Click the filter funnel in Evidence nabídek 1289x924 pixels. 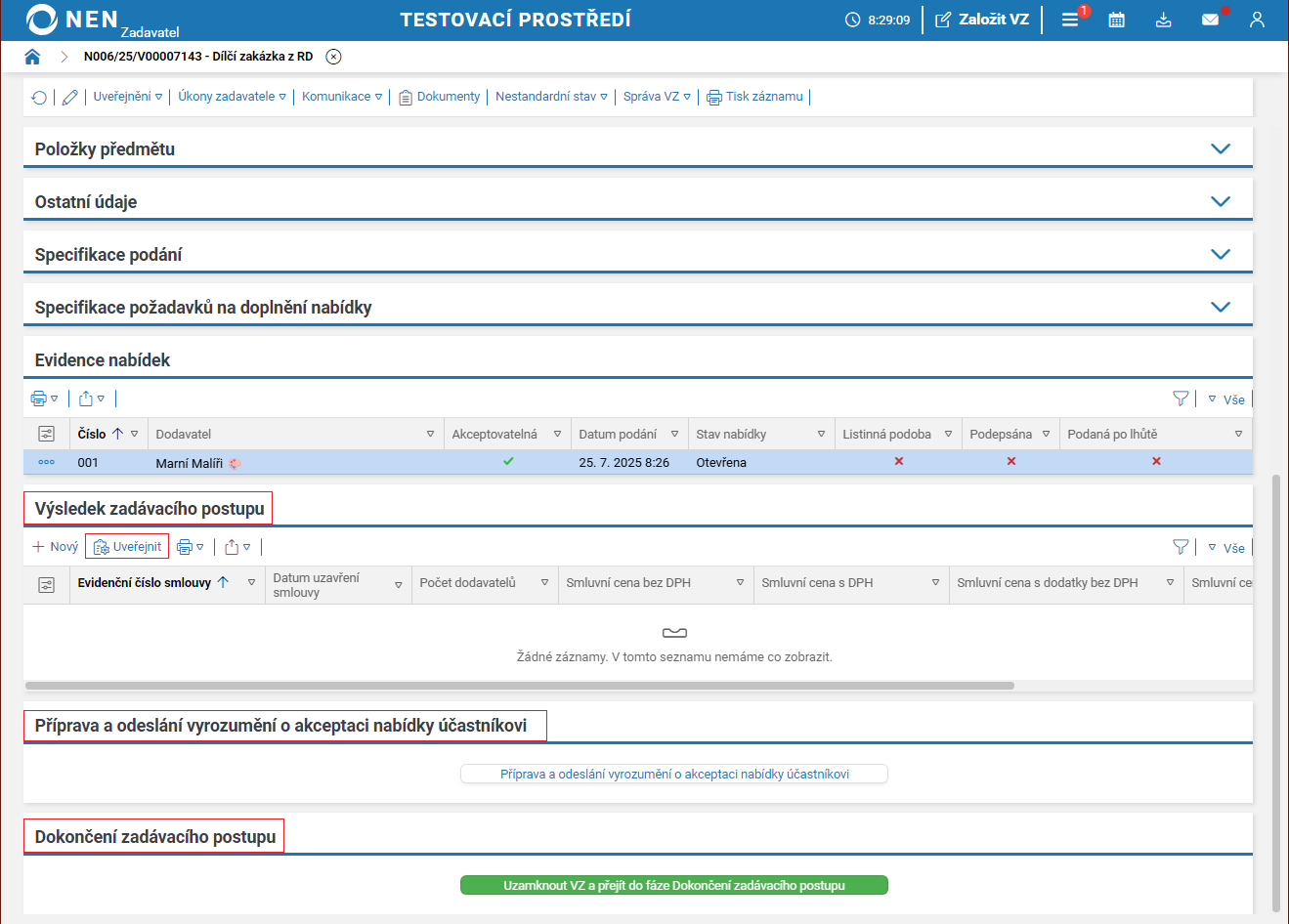click(x=1181, y=399)
